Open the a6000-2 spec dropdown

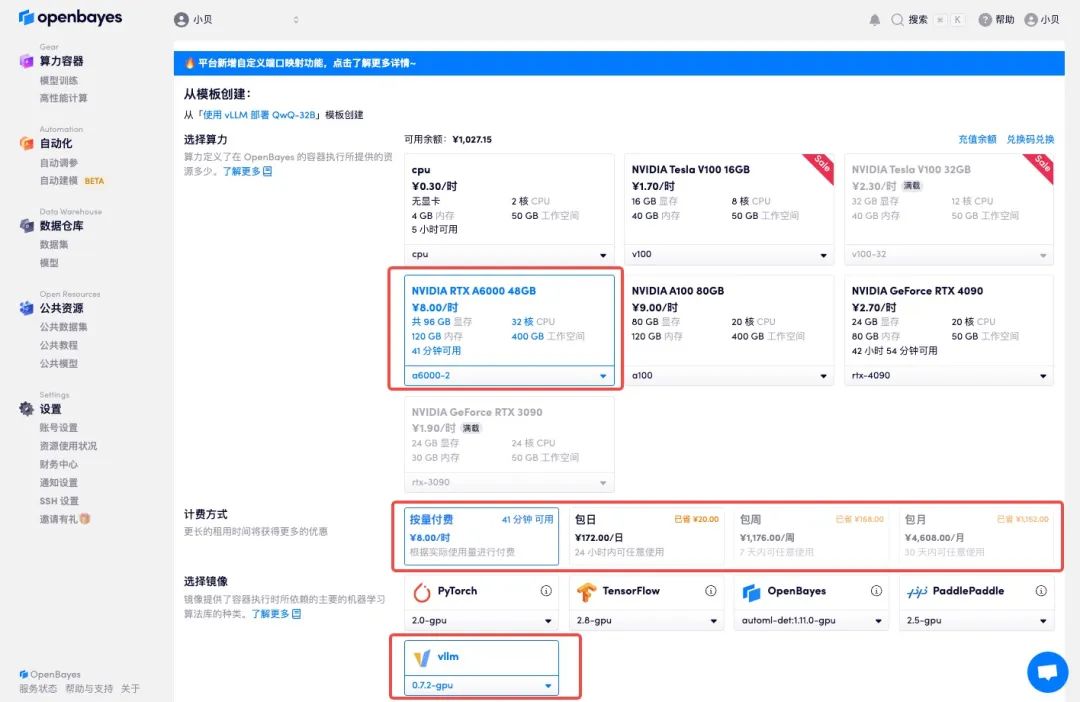click(509, 375)
